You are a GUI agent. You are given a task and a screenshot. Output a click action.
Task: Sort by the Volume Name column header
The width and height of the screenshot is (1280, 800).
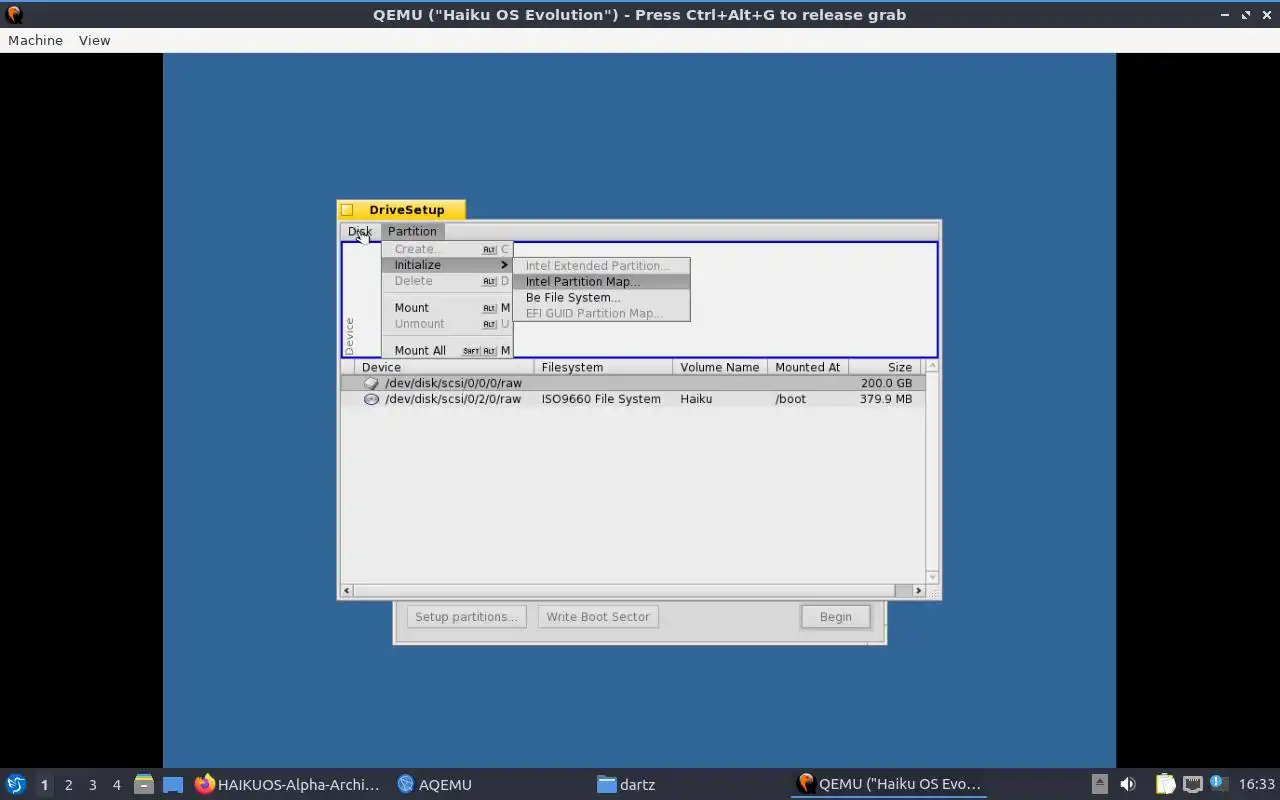(720, 367)
